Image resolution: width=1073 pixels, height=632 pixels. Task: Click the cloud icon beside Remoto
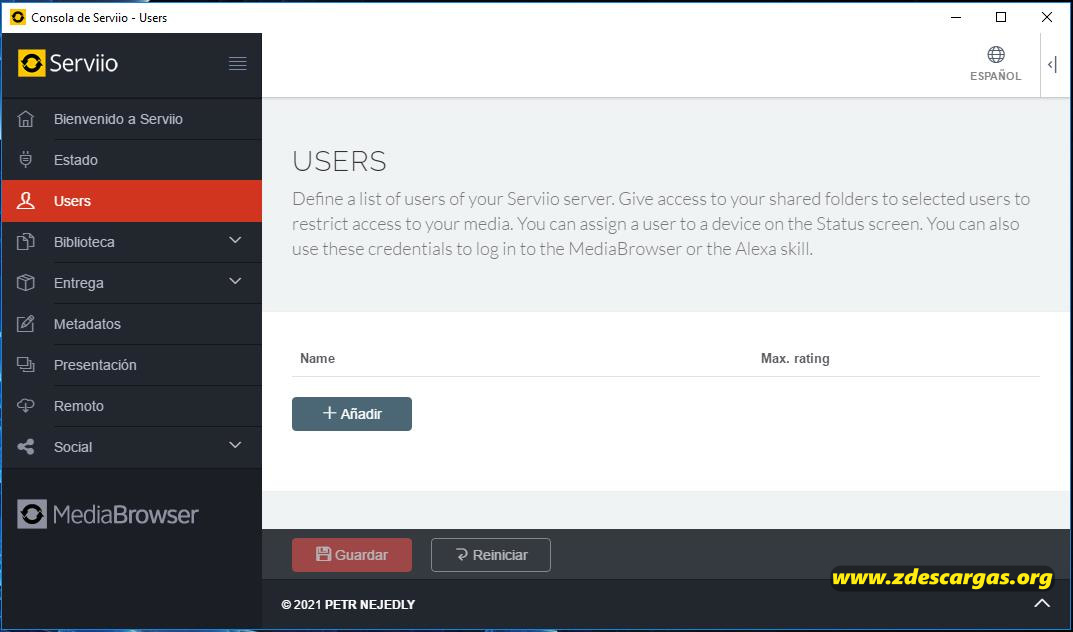tap(25, 406)
